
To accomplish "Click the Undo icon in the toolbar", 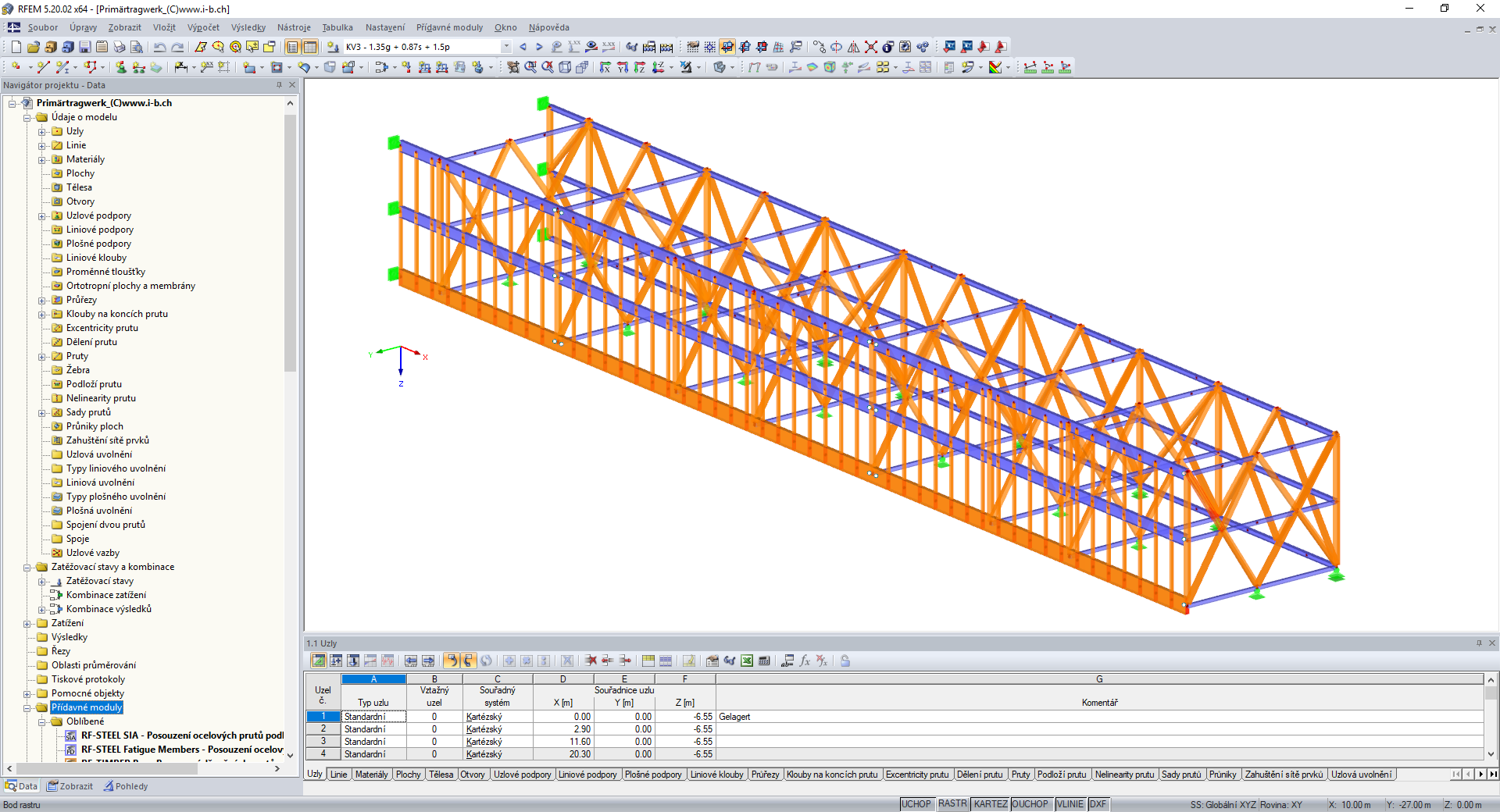I will pos(161,47).
